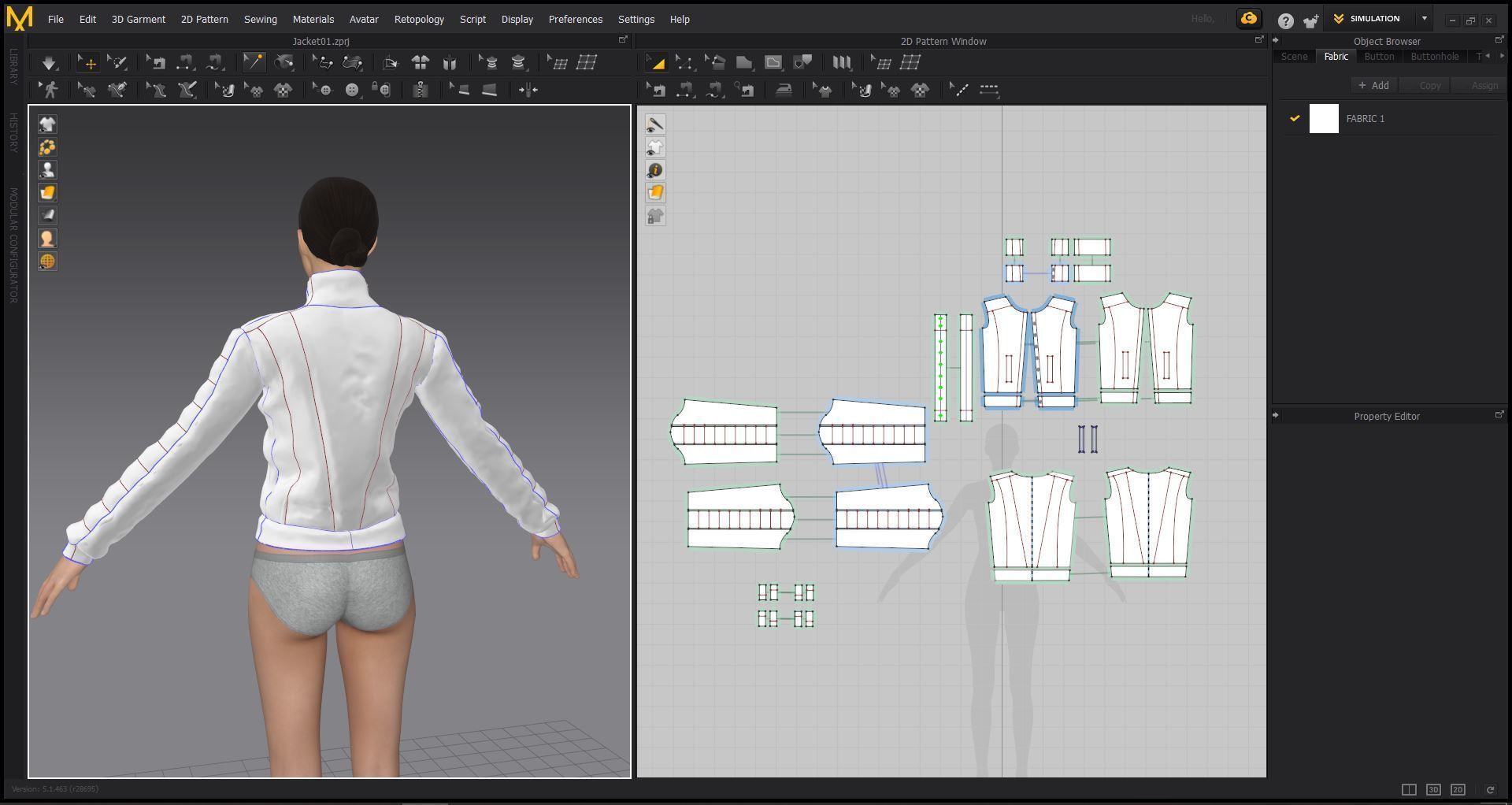
Task: Open the Sewing menu
Action: [260, 19]
